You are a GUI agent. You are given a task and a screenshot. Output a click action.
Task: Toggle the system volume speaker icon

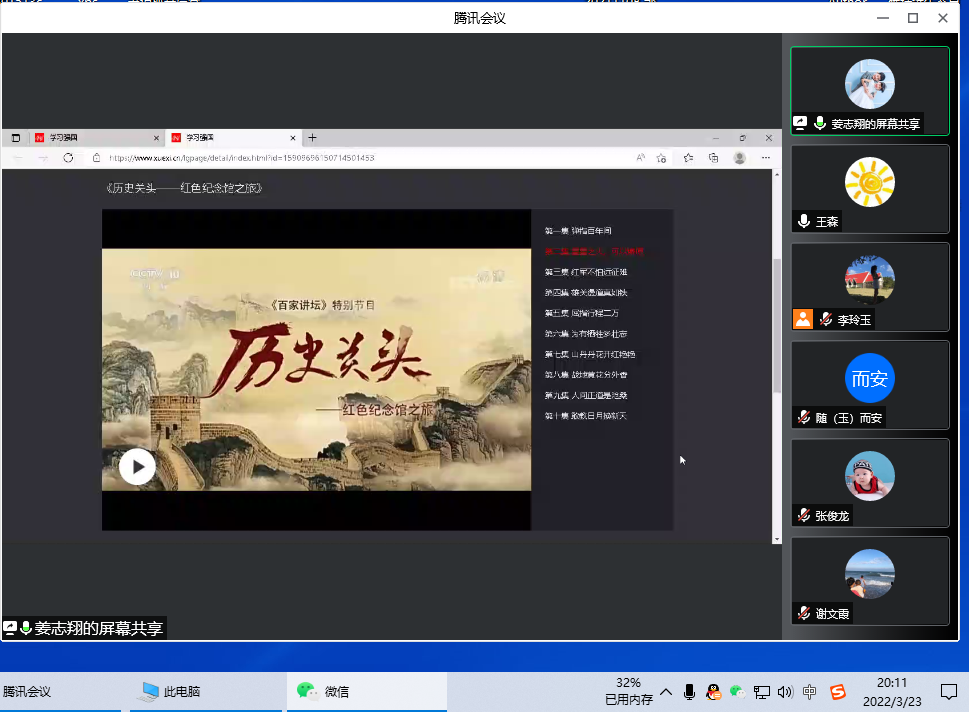click(x=785, y=691)
